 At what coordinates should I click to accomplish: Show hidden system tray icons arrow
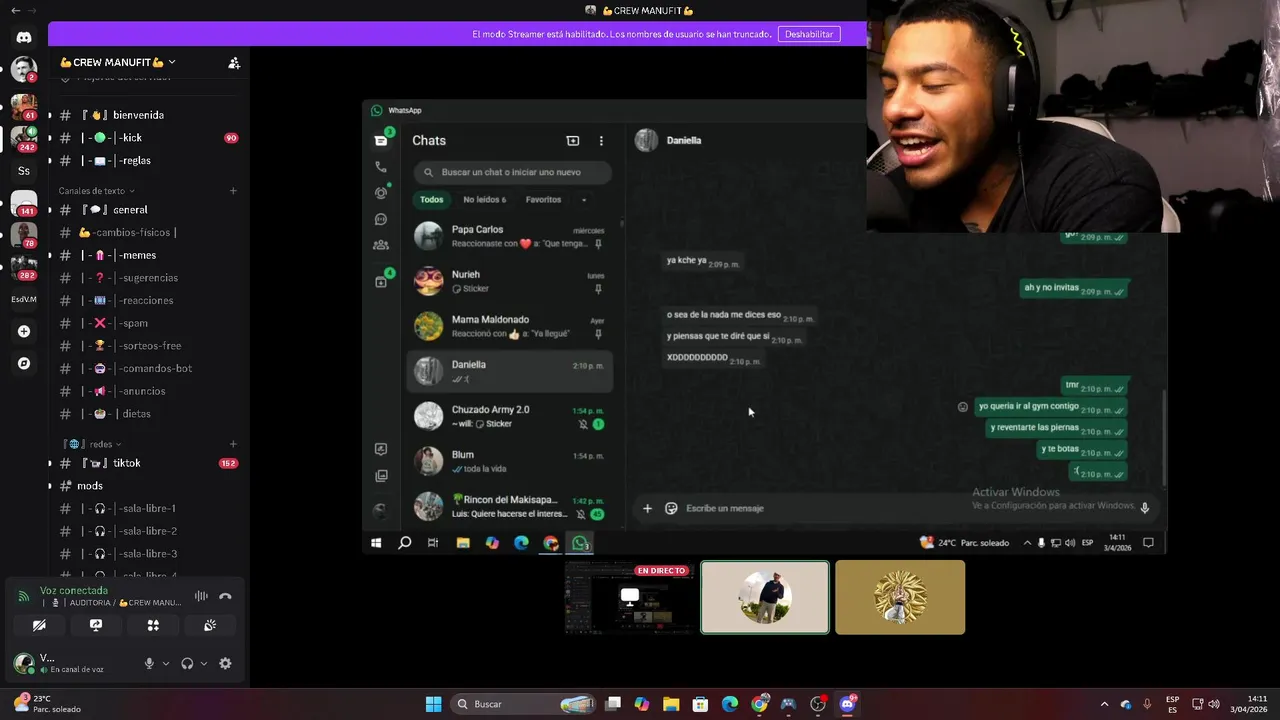coord(1104,704)
